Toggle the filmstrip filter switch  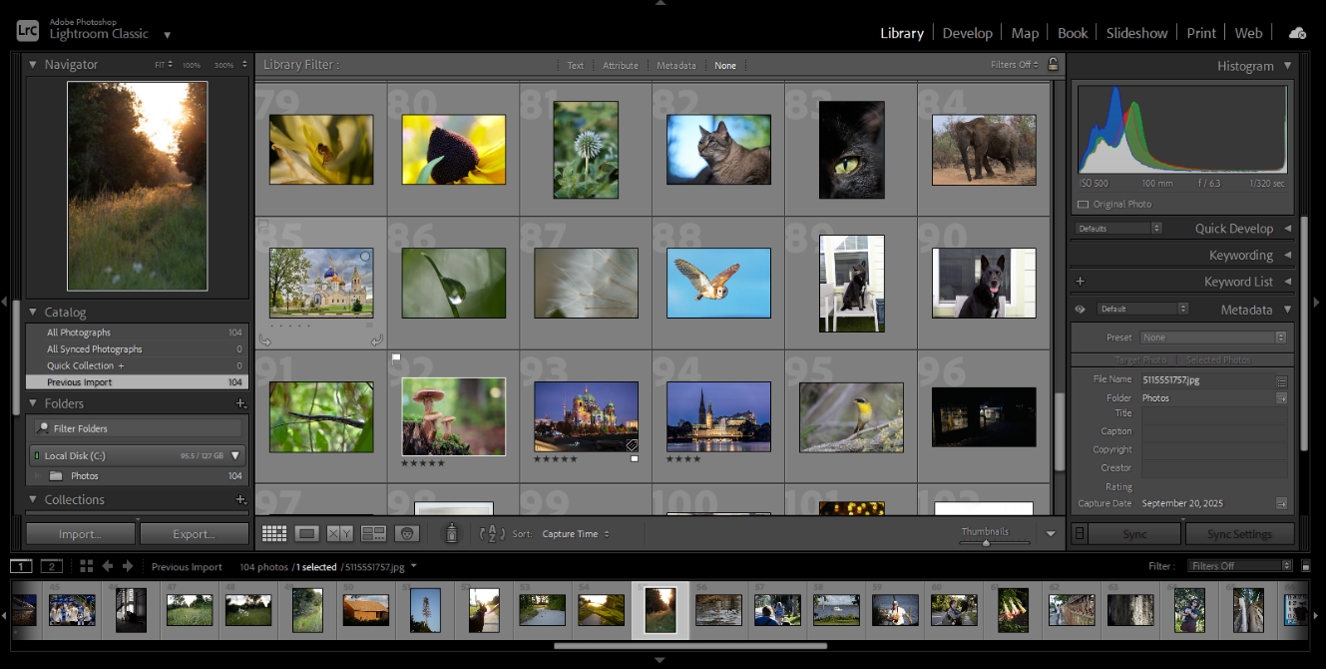(x=1306, y=566)
